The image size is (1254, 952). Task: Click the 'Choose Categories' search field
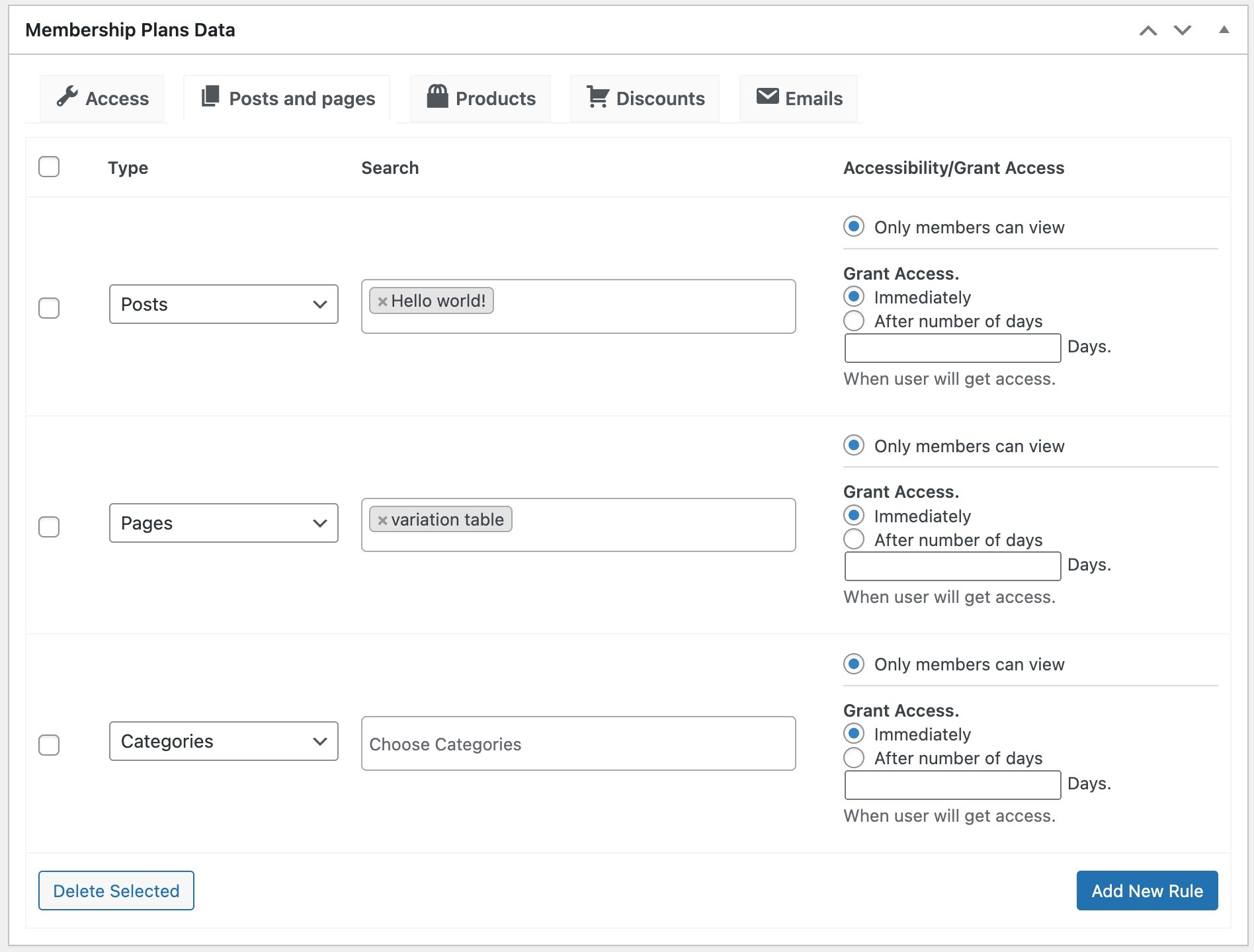(x=579, y=744)
